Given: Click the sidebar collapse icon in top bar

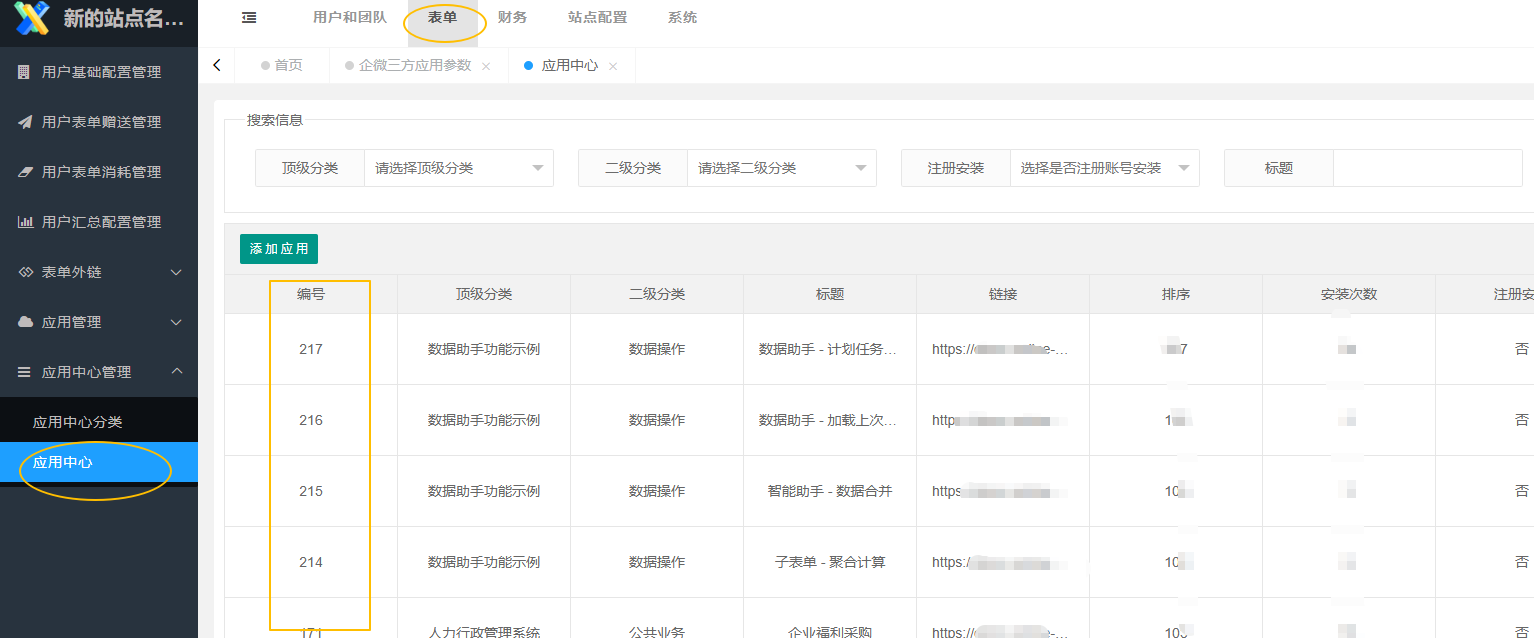Looking at the screenshot, I should click(249, 18).
